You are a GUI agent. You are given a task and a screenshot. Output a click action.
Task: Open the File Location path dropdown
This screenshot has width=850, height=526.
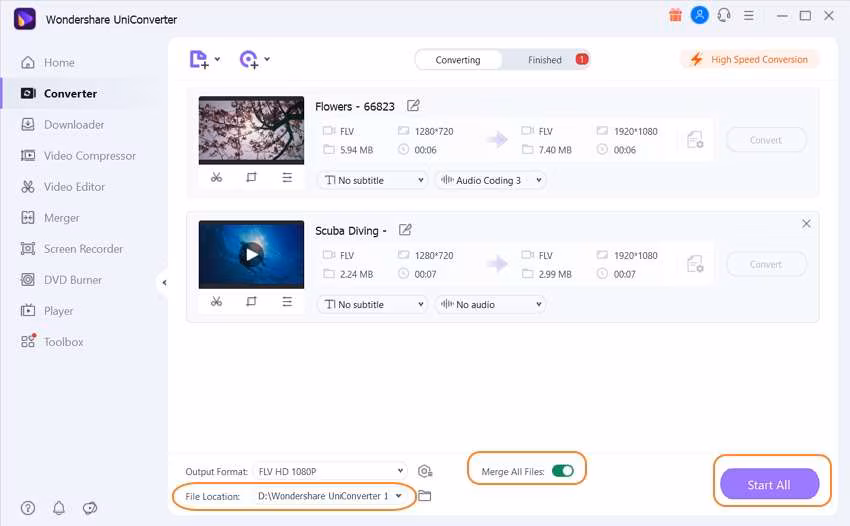pos(330,496)
